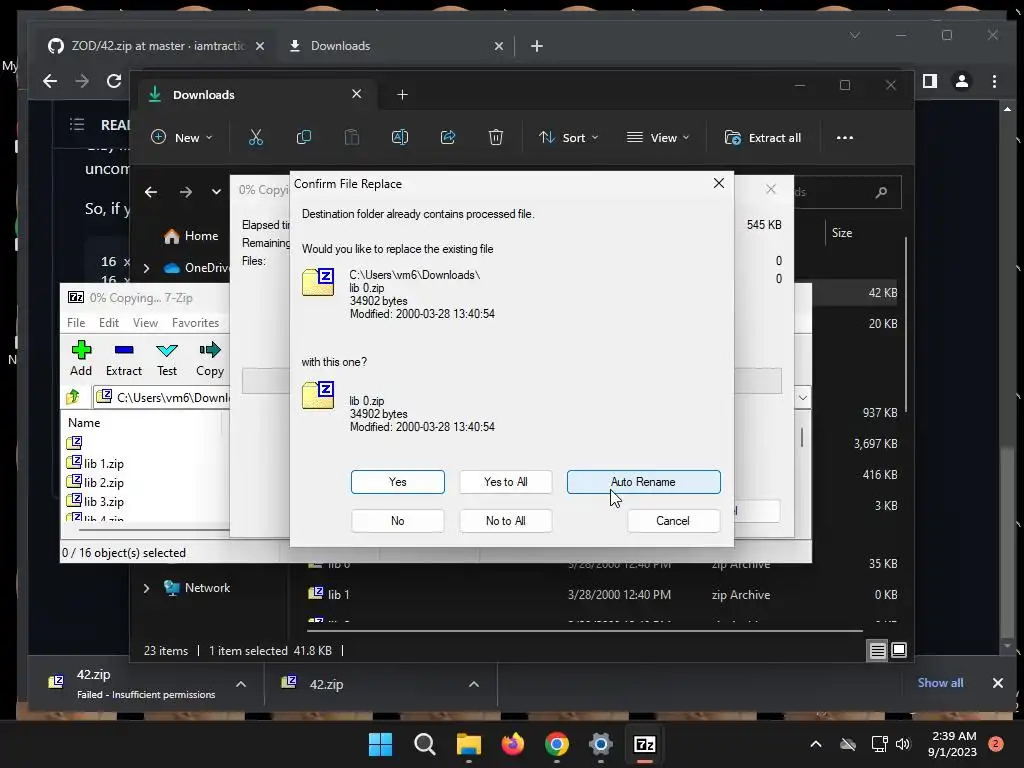Open the Sort dropdown in Explorer
1024x768 pixels.
[568, 138]
